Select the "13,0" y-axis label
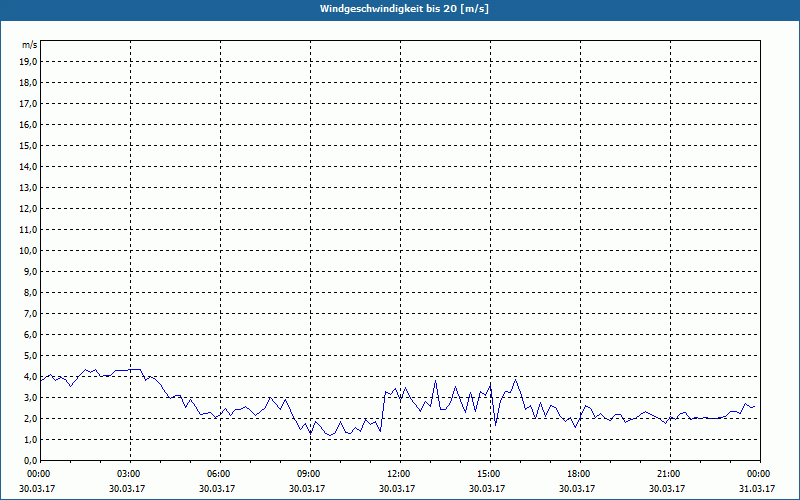 (x=28, y=188)
